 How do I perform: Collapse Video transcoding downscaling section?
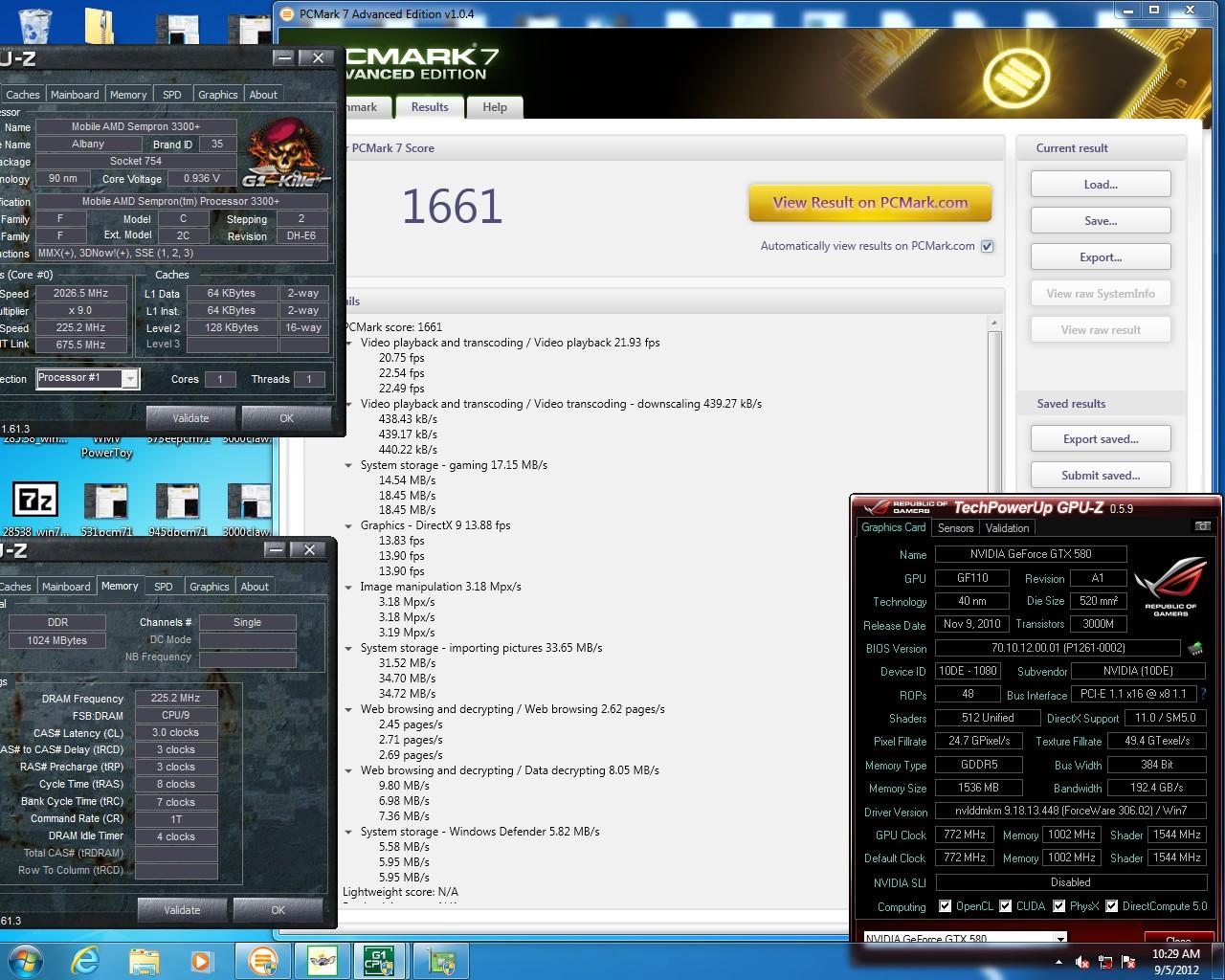coord(349,404)
